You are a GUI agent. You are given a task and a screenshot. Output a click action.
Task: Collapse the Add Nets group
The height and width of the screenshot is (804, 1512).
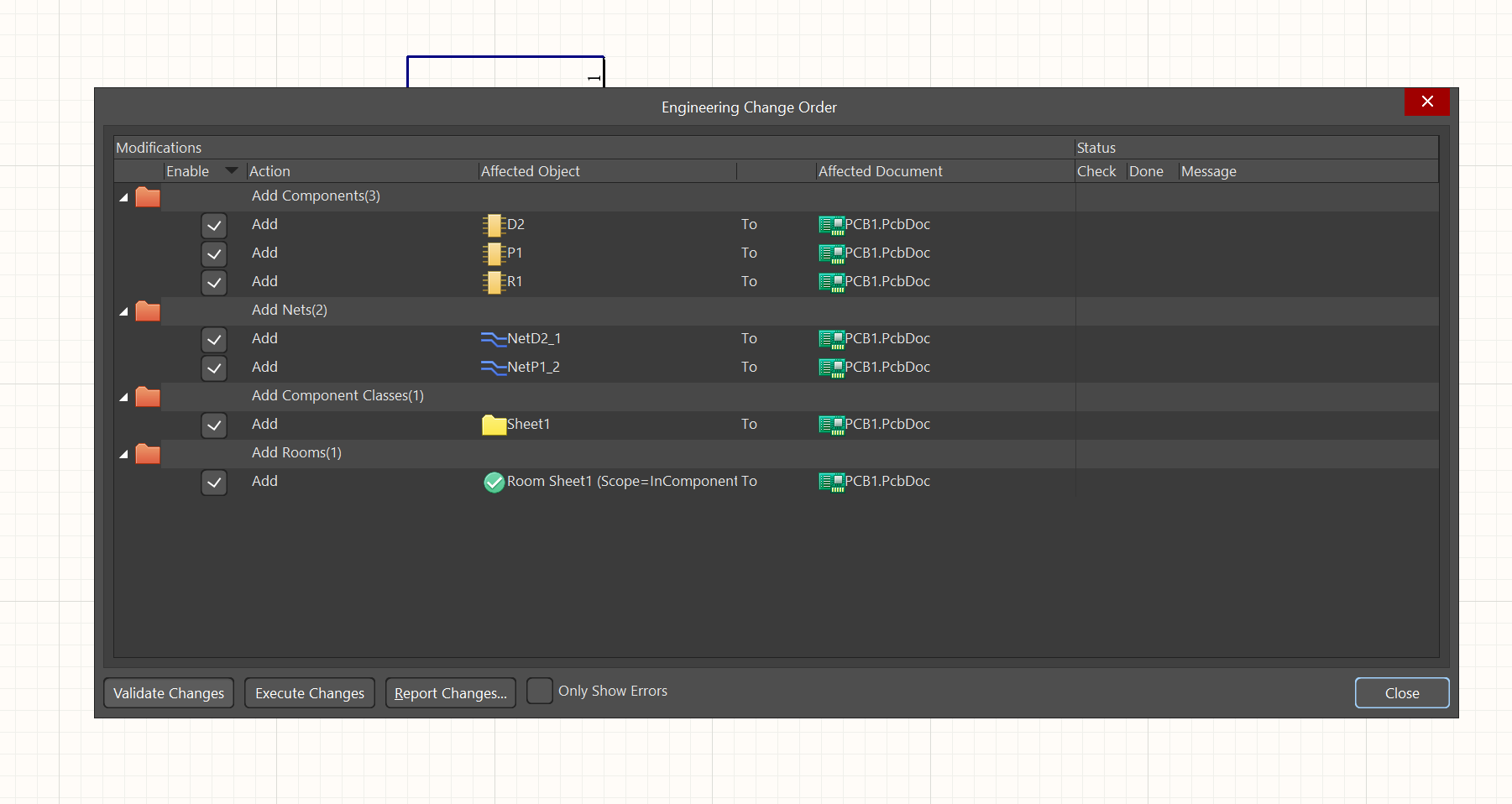tap(124, 311)
